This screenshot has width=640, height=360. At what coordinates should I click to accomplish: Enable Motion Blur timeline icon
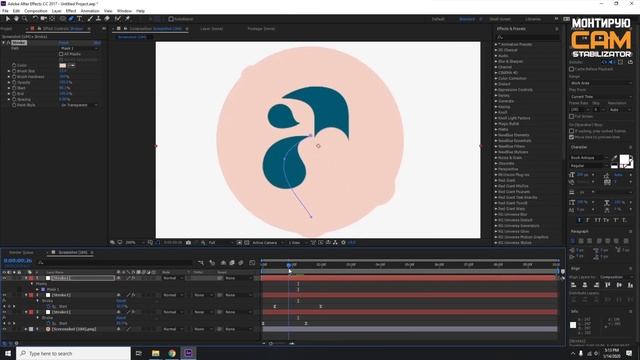[x=241, y=263]
